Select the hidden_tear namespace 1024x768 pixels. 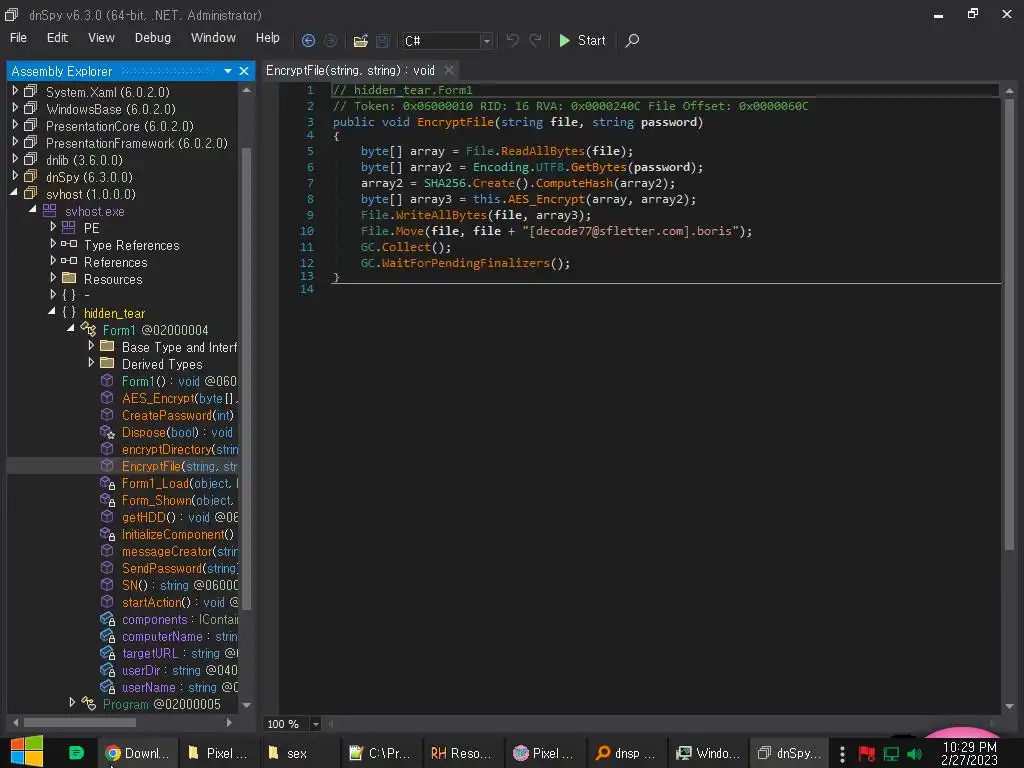coord(114,313)
